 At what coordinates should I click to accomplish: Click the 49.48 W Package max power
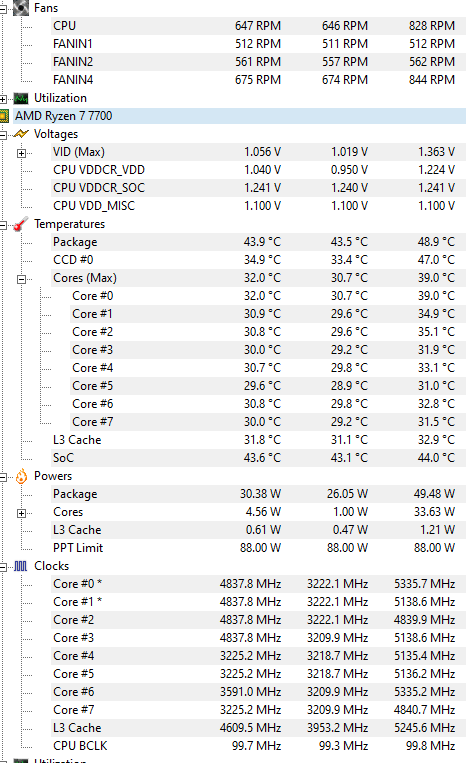click(434, 494)
